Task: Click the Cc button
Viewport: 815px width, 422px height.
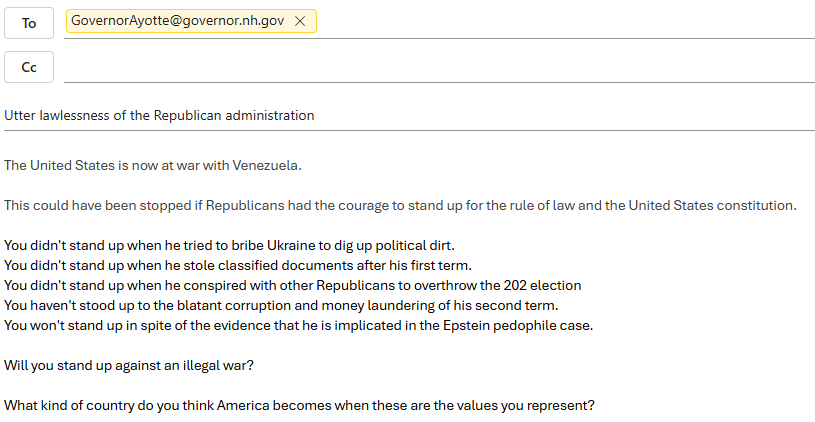Action: [x=29, y=67]
